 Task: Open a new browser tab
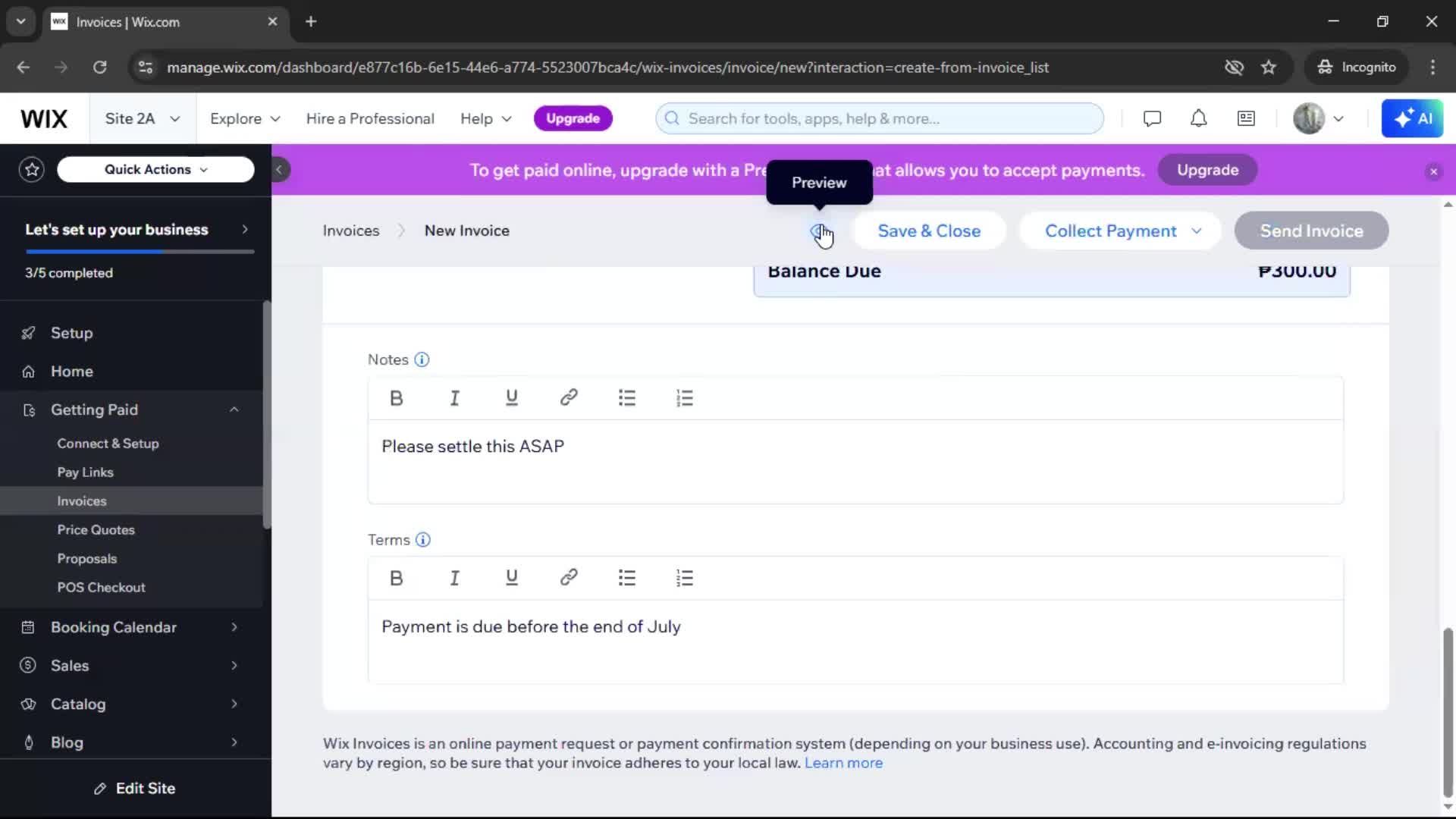tap(311, 22)
